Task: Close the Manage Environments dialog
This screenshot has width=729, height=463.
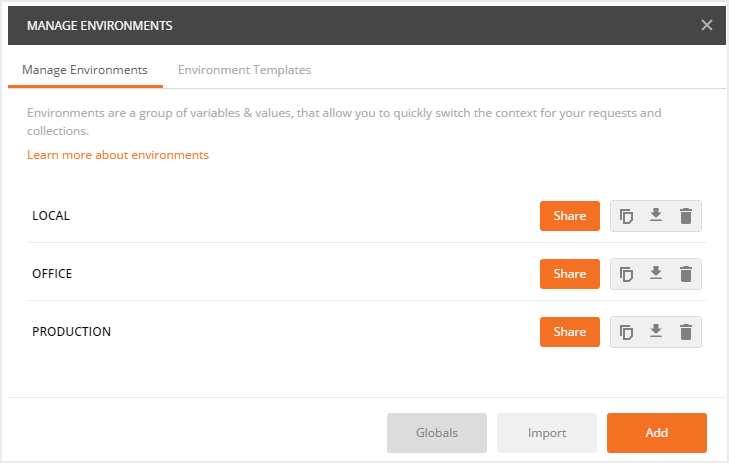Action: pyautogui.click(x=707, y=25)
